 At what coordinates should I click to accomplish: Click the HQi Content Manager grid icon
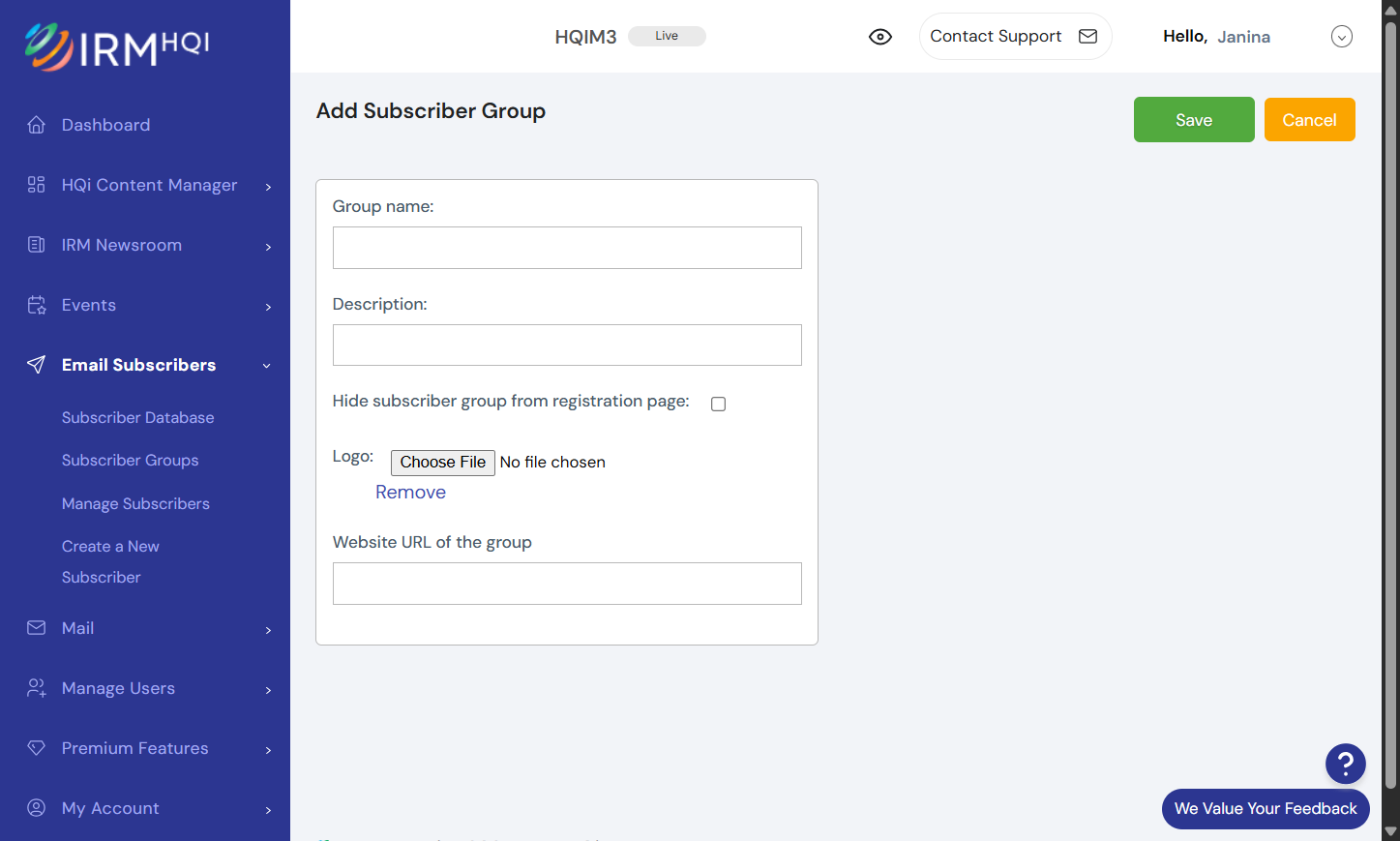[x=37, y=185]
